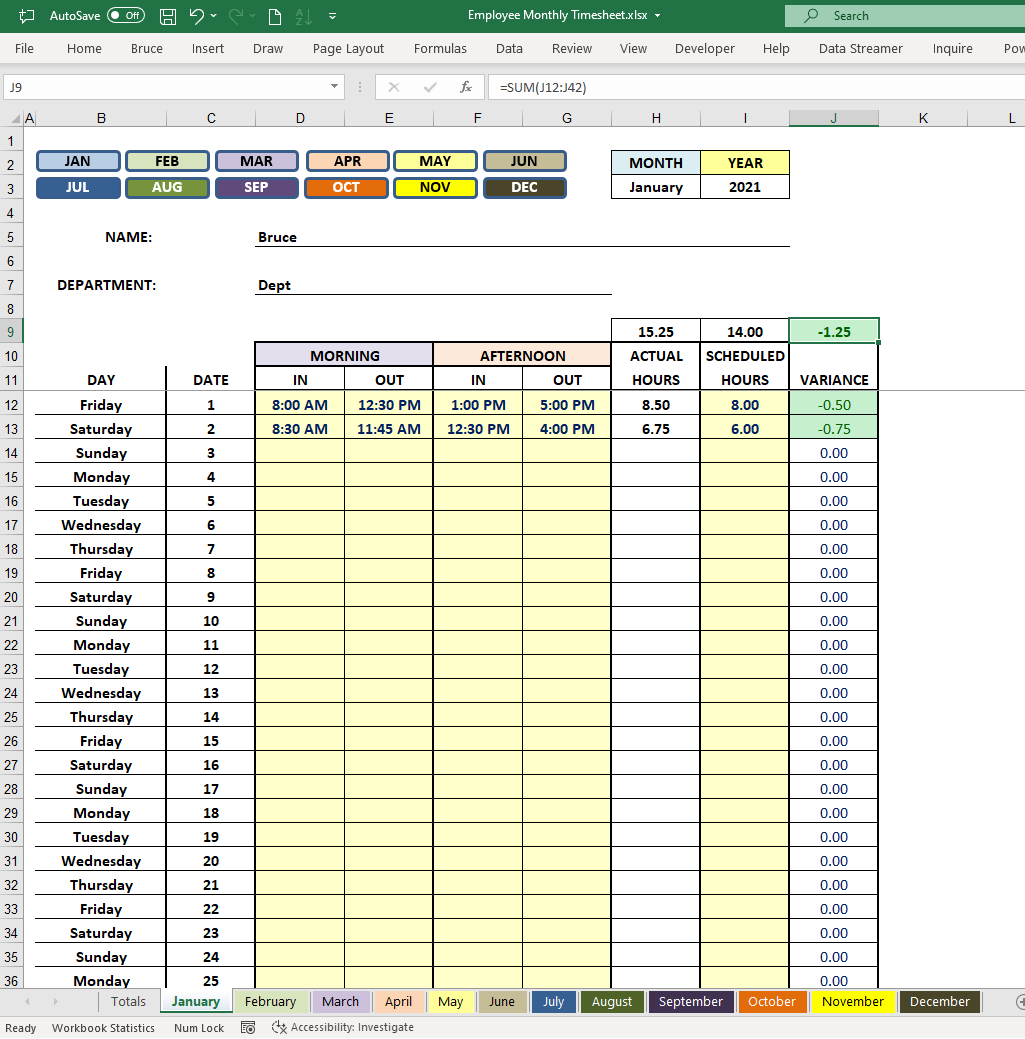Select the Save icon on Quick Access Toolbar
This screenshot has height=1039, width=1025.
point(168,15)
